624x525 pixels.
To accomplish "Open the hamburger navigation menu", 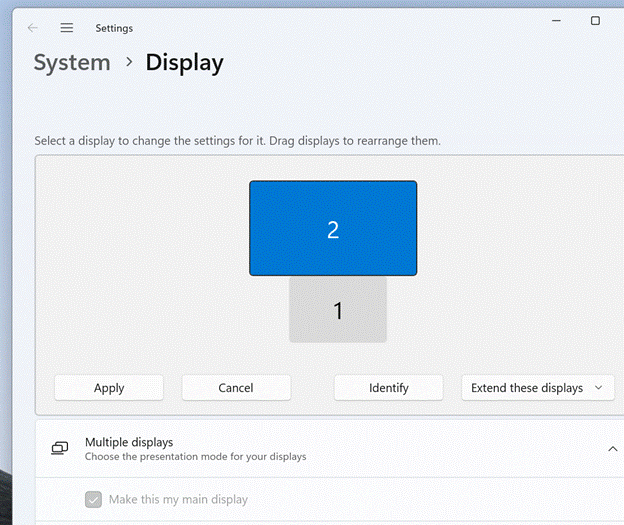I will [66, 28].
